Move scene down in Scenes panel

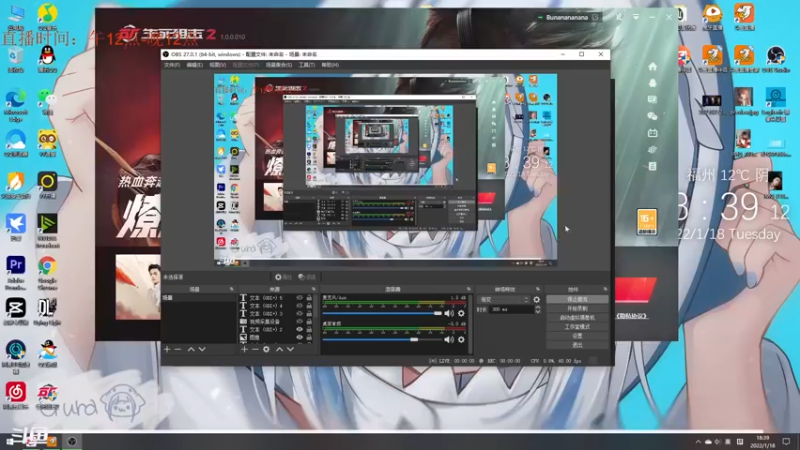click(202, 349)
